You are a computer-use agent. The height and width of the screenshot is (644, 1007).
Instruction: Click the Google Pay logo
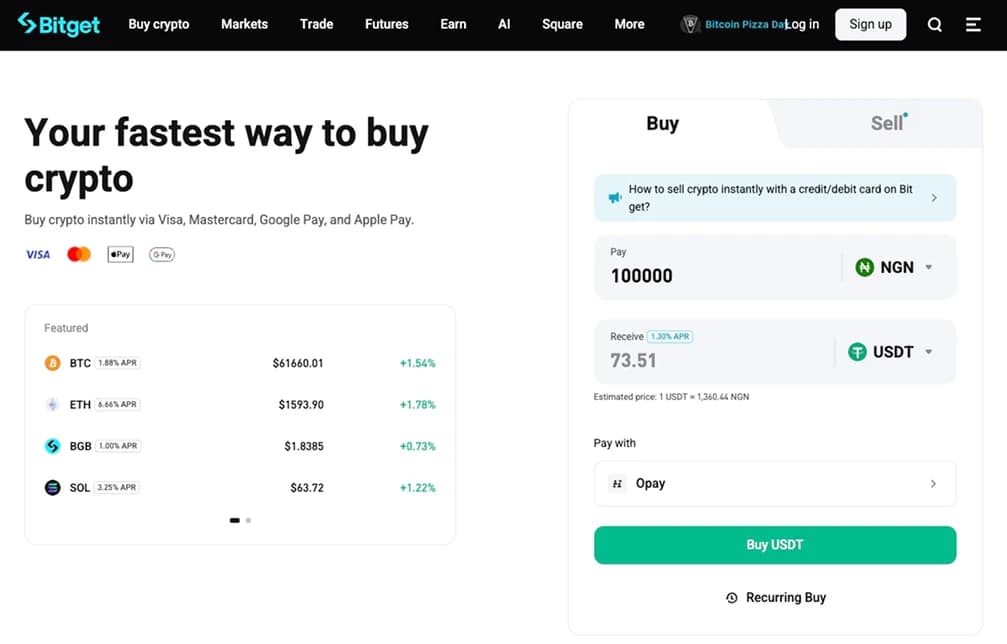162,254
